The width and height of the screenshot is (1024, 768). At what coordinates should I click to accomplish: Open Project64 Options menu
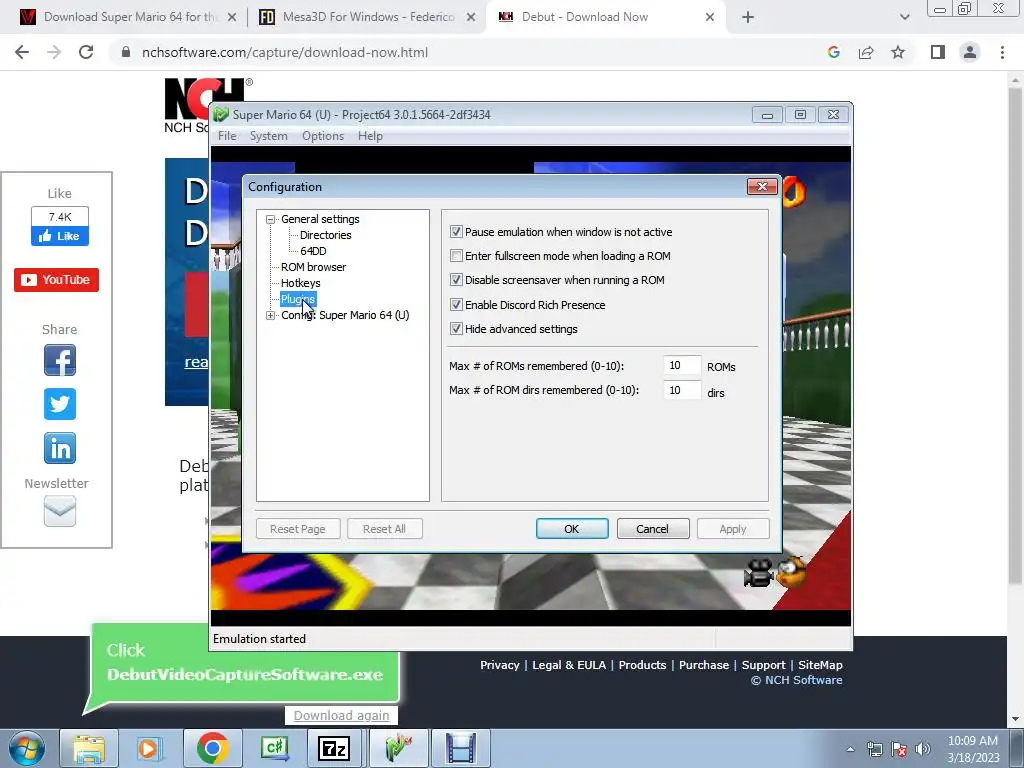(323, 136)
